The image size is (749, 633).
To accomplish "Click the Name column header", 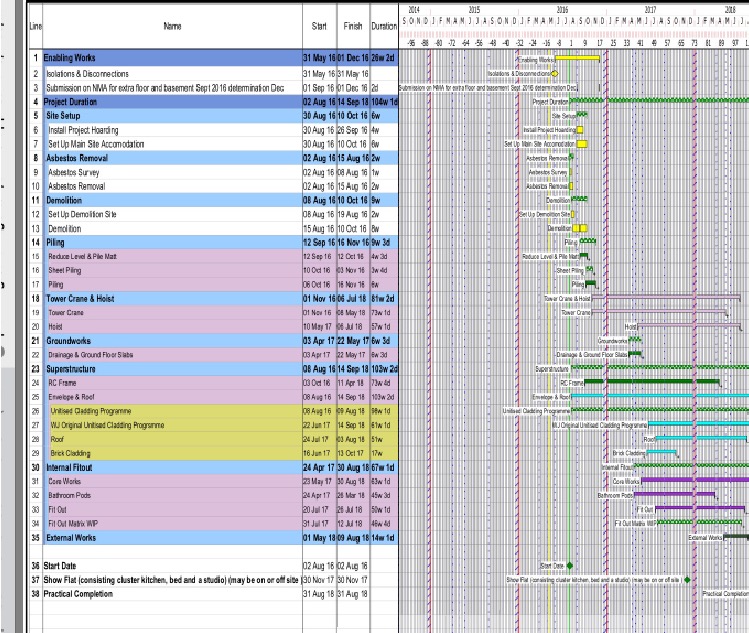I will pyautogui.click(x=165, y=25).
